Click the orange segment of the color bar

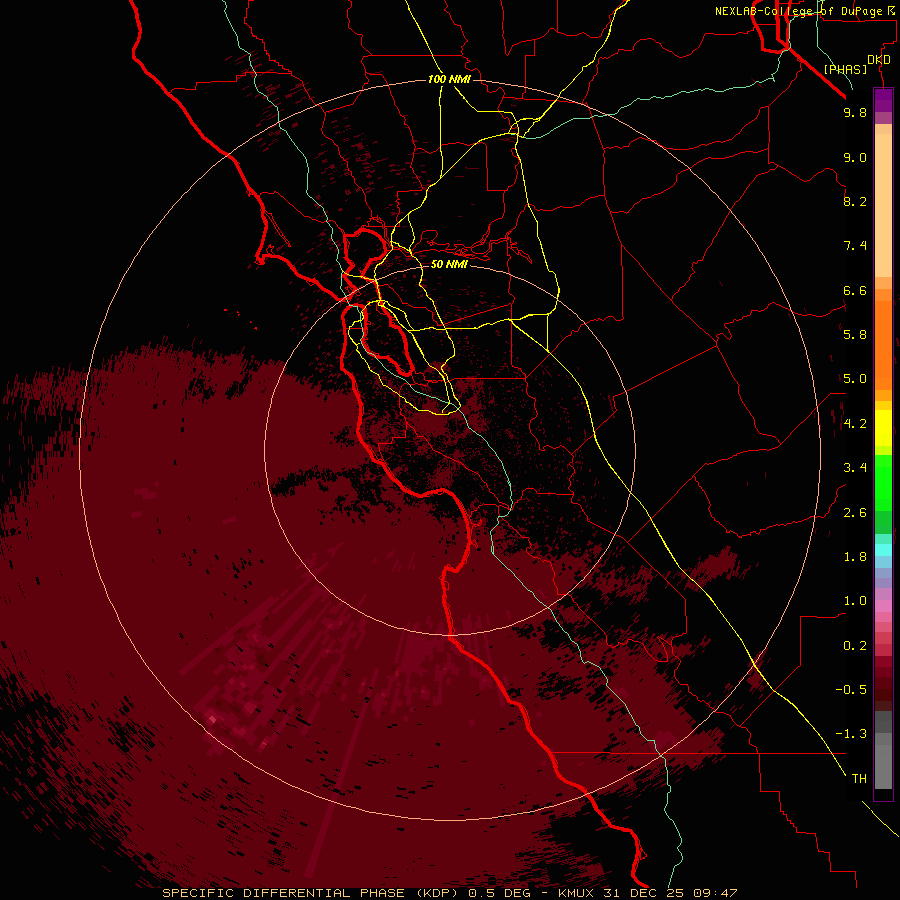tap(883, 344)
